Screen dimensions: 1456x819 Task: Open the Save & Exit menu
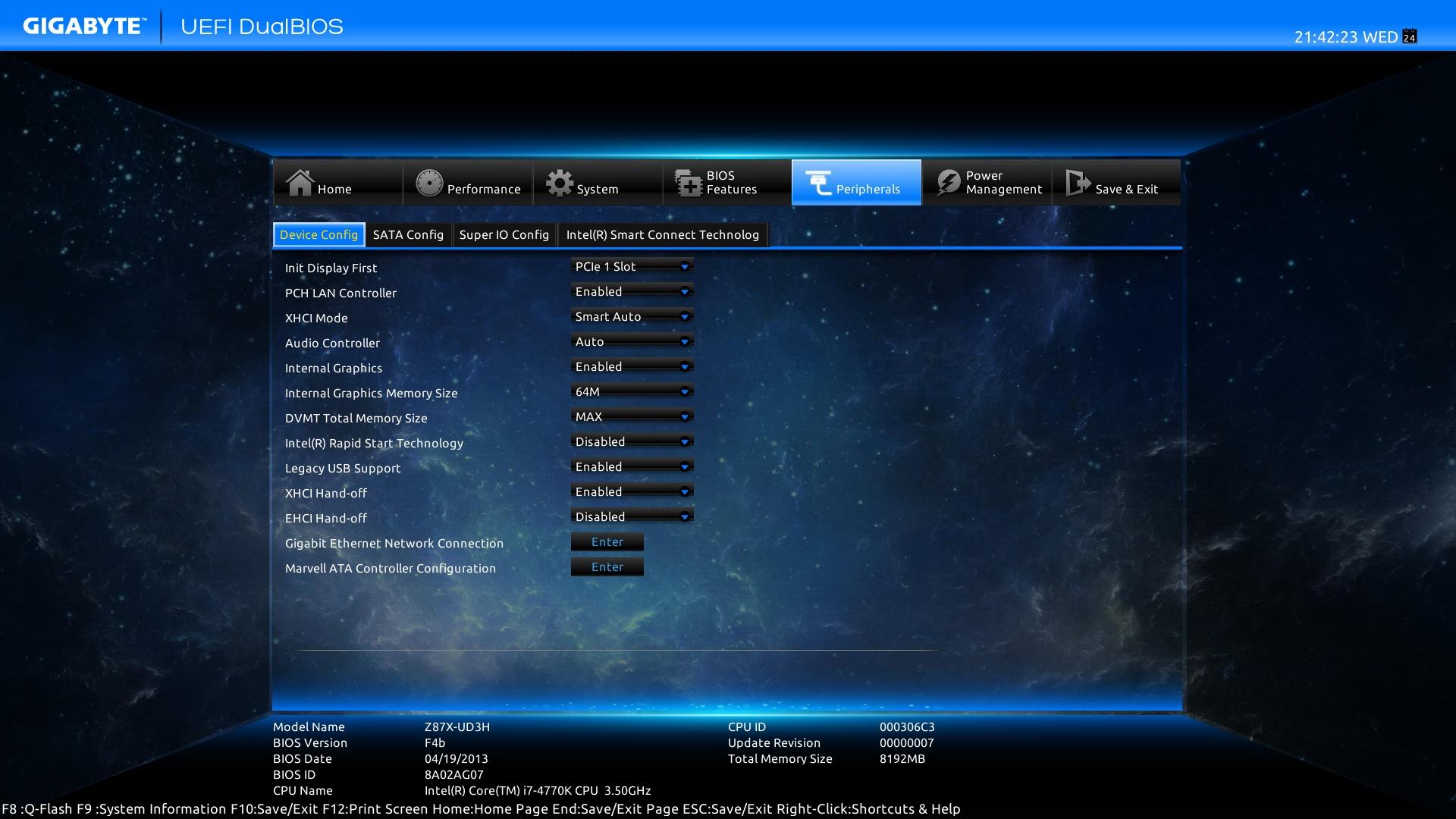1116,183
